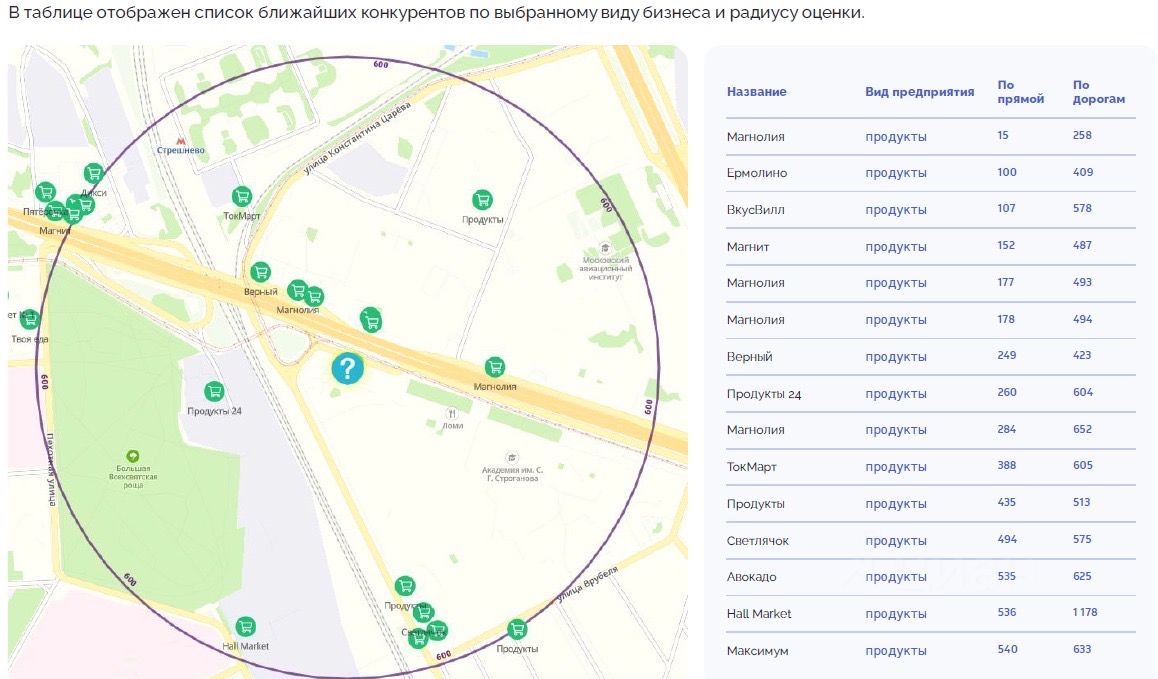Click Продукты marker just above Светлячок cluster

click(x=405, y=586)
